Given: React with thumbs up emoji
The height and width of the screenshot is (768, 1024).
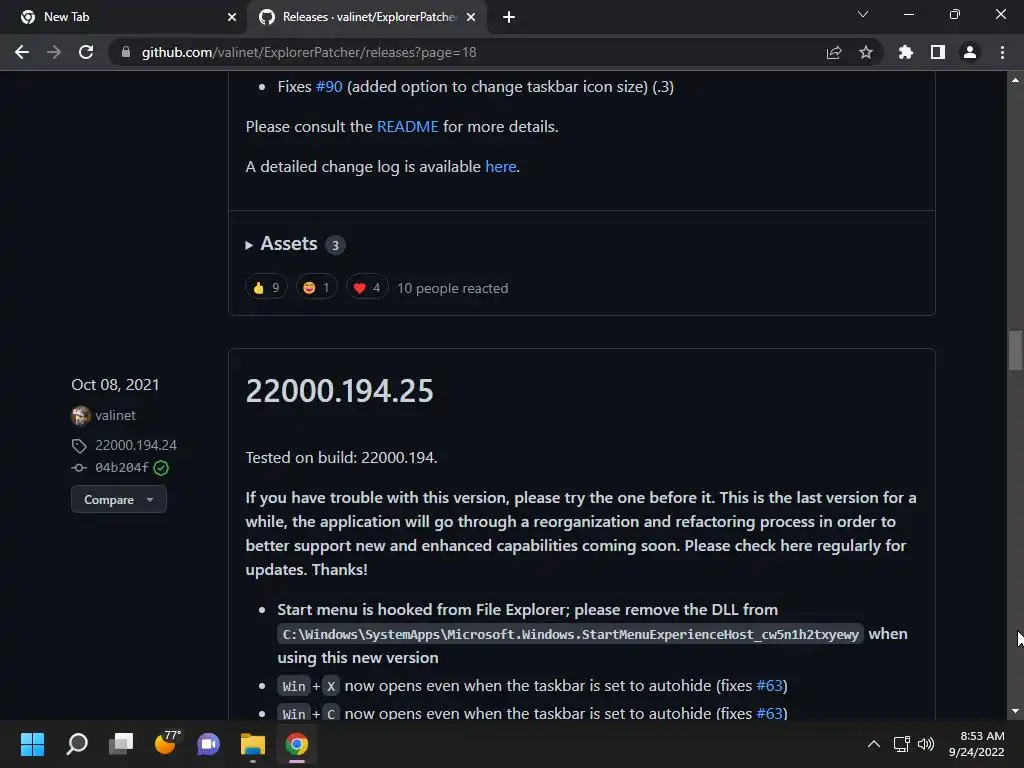Looking at the screenshot, I should (266, 288).
